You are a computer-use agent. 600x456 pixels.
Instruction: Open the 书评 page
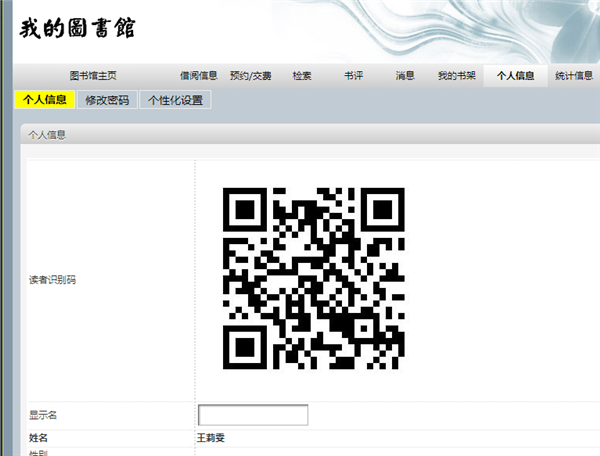(353, 76)
